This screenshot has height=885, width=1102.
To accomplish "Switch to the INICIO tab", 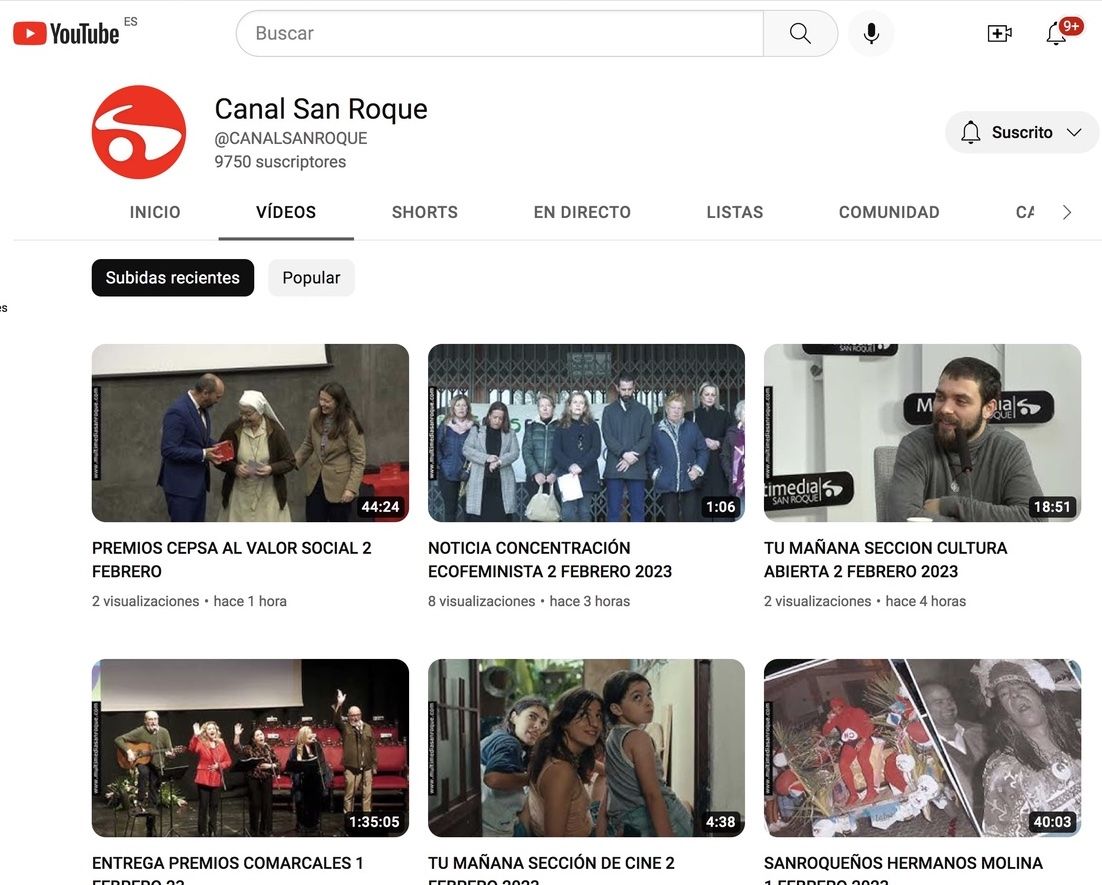I will [x=155, y=212].
